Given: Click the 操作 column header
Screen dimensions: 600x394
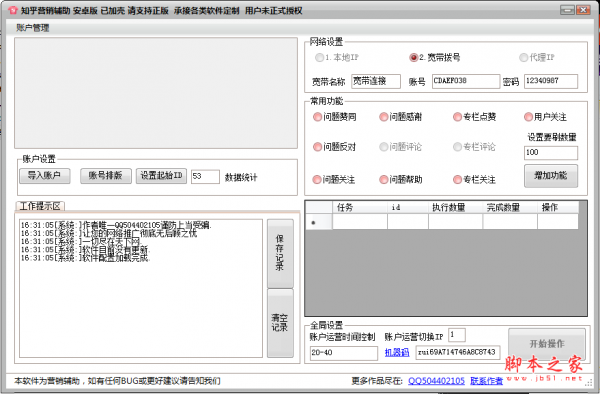Looking at the screenshot, I should tap(558, 207).
